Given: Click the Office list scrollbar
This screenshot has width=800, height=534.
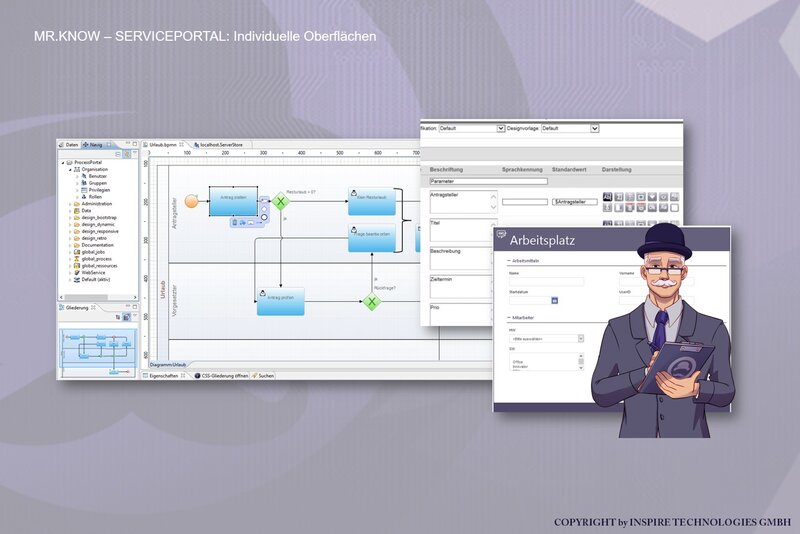Looking at the screenshot, I should (x=581, y=362).
